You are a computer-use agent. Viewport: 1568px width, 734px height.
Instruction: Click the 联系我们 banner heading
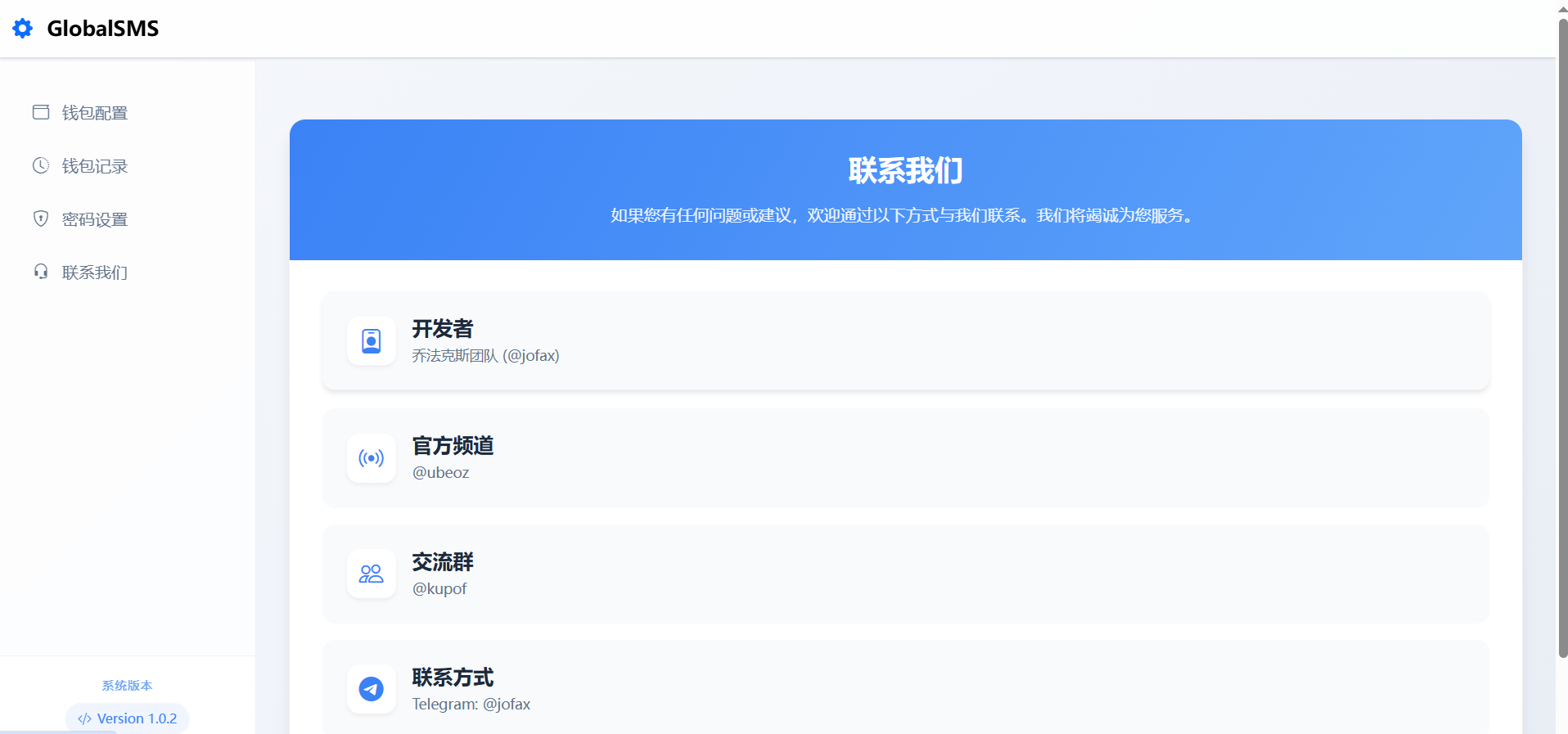click(x=906, y=171)
